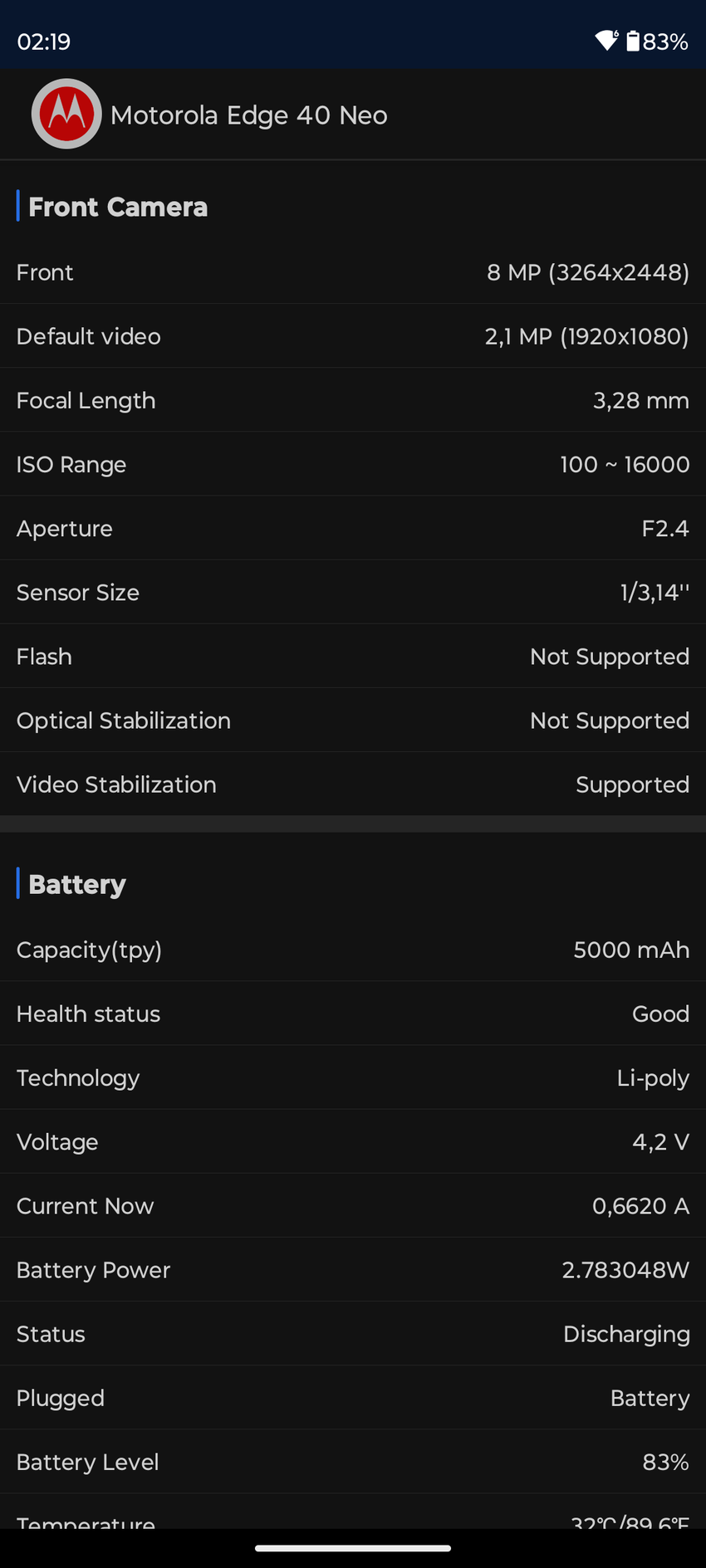Tap the Discharging status row
706x1568 pixels.
[x=353, y=1334]
